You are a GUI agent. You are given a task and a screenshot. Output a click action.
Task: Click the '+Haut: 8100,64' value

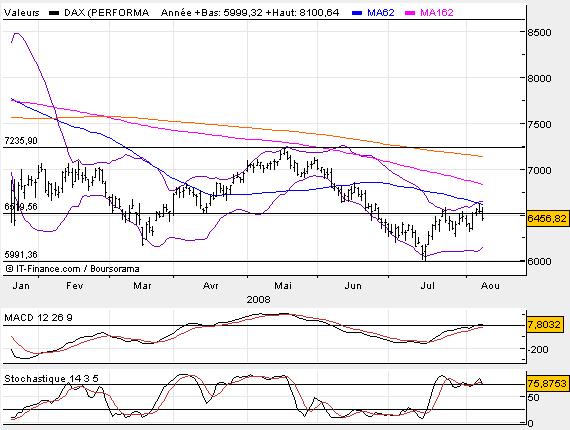click(x=302, y=13)
